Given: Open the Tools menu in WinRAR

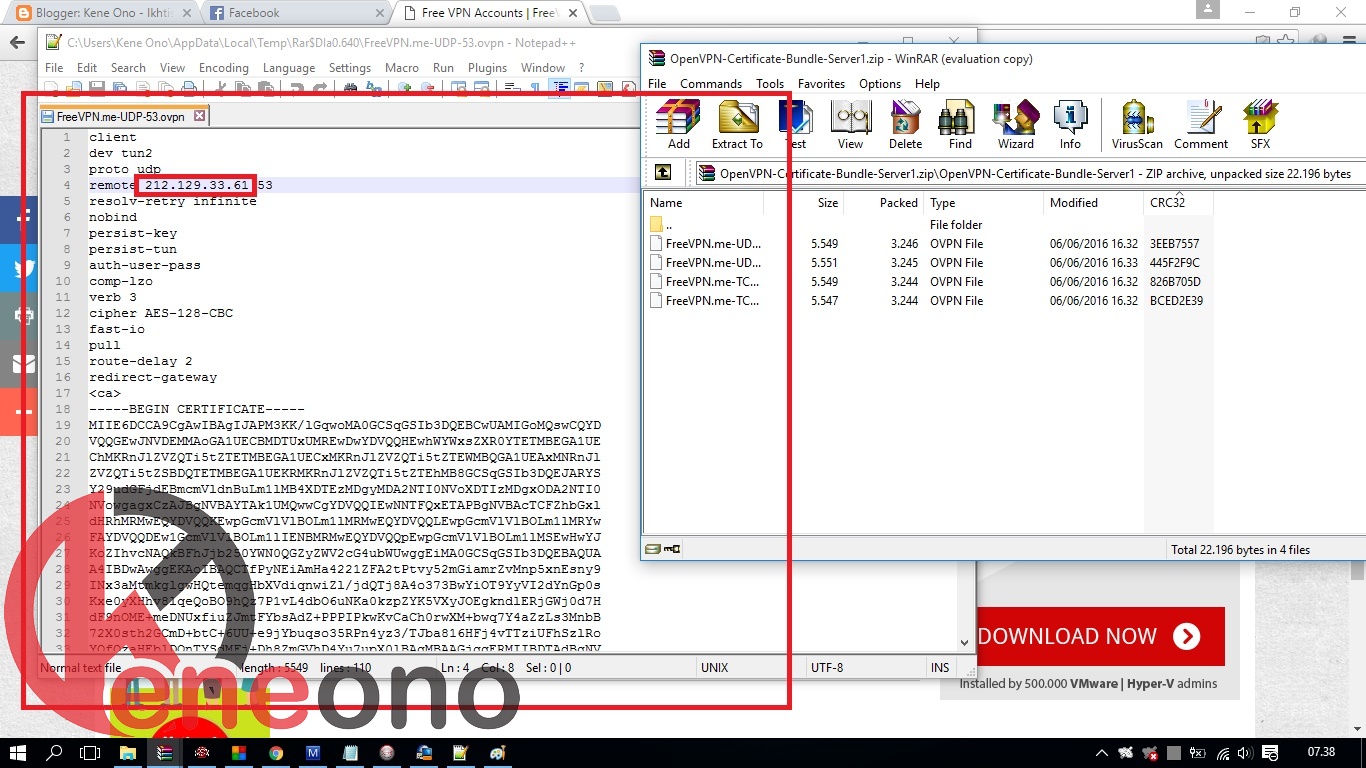Looking at the screenshot, I should click(770, 84).
